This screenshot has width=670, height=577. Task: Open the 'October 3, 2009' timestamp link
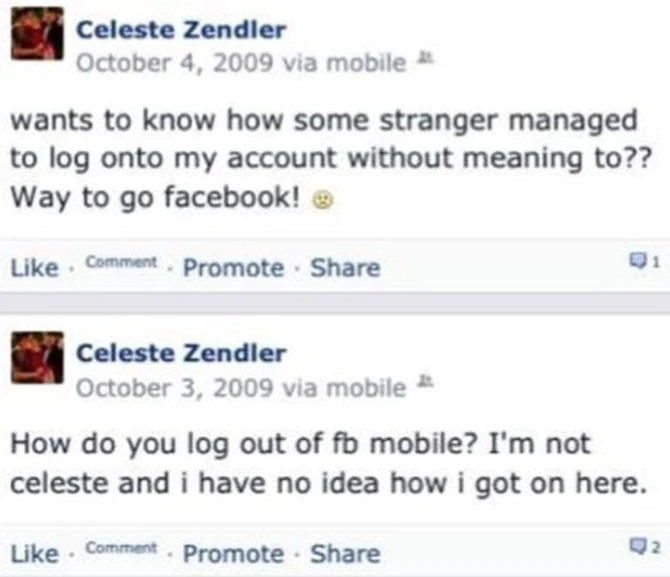[x=175, y=386]
